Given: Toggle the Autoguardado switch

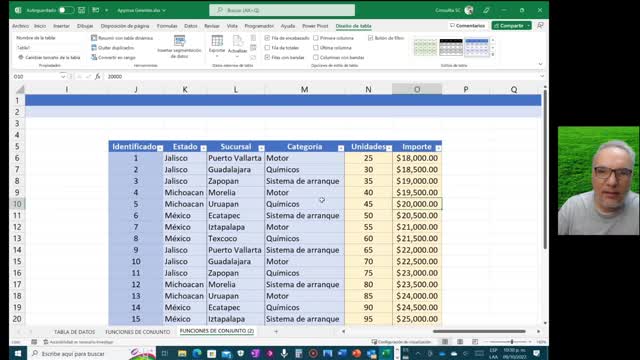Looking at the screenshot, I should pos(66,10).
